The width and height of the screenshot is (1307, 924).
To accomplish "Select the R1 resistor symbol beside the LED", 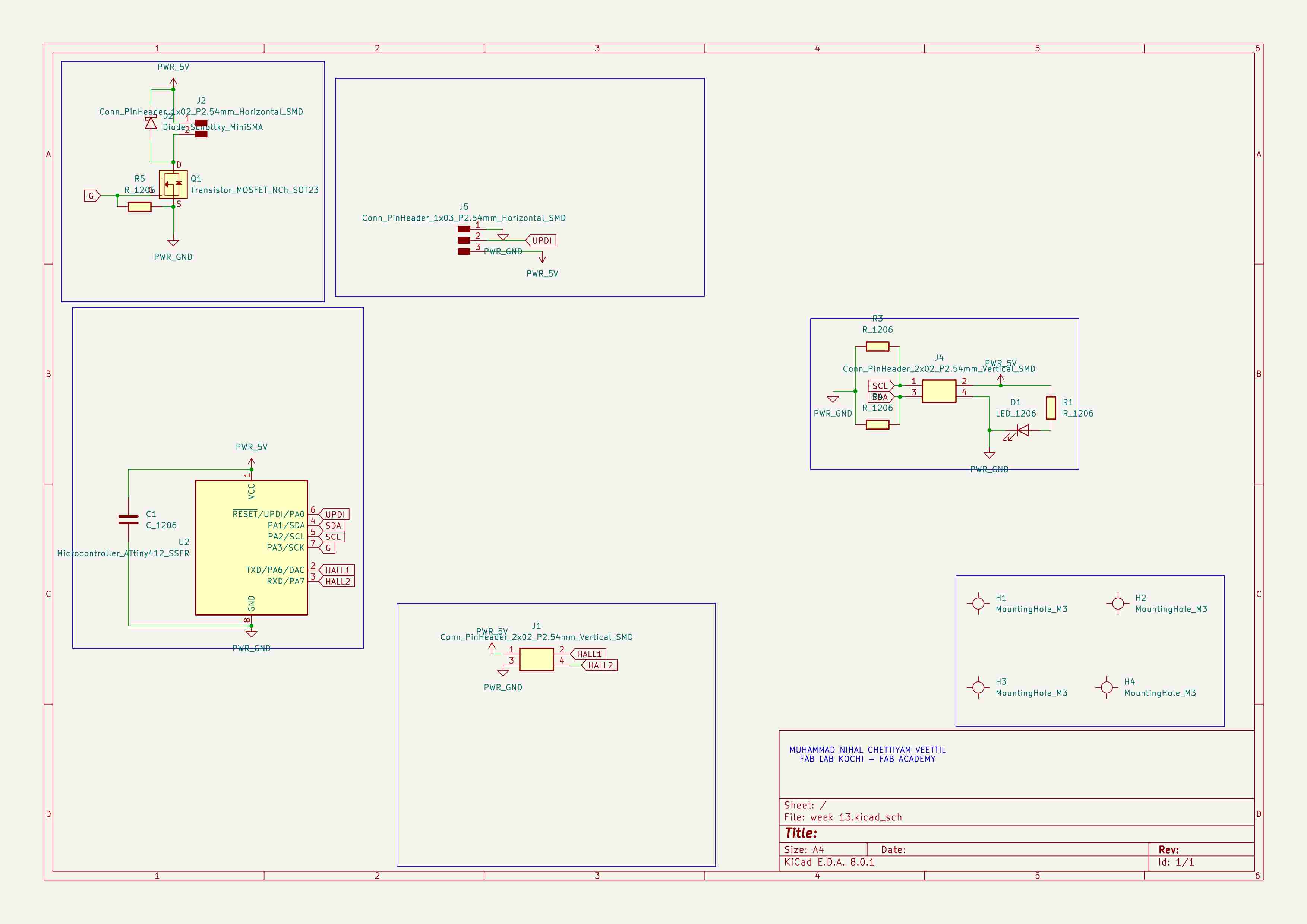I will coord(1051,408).
